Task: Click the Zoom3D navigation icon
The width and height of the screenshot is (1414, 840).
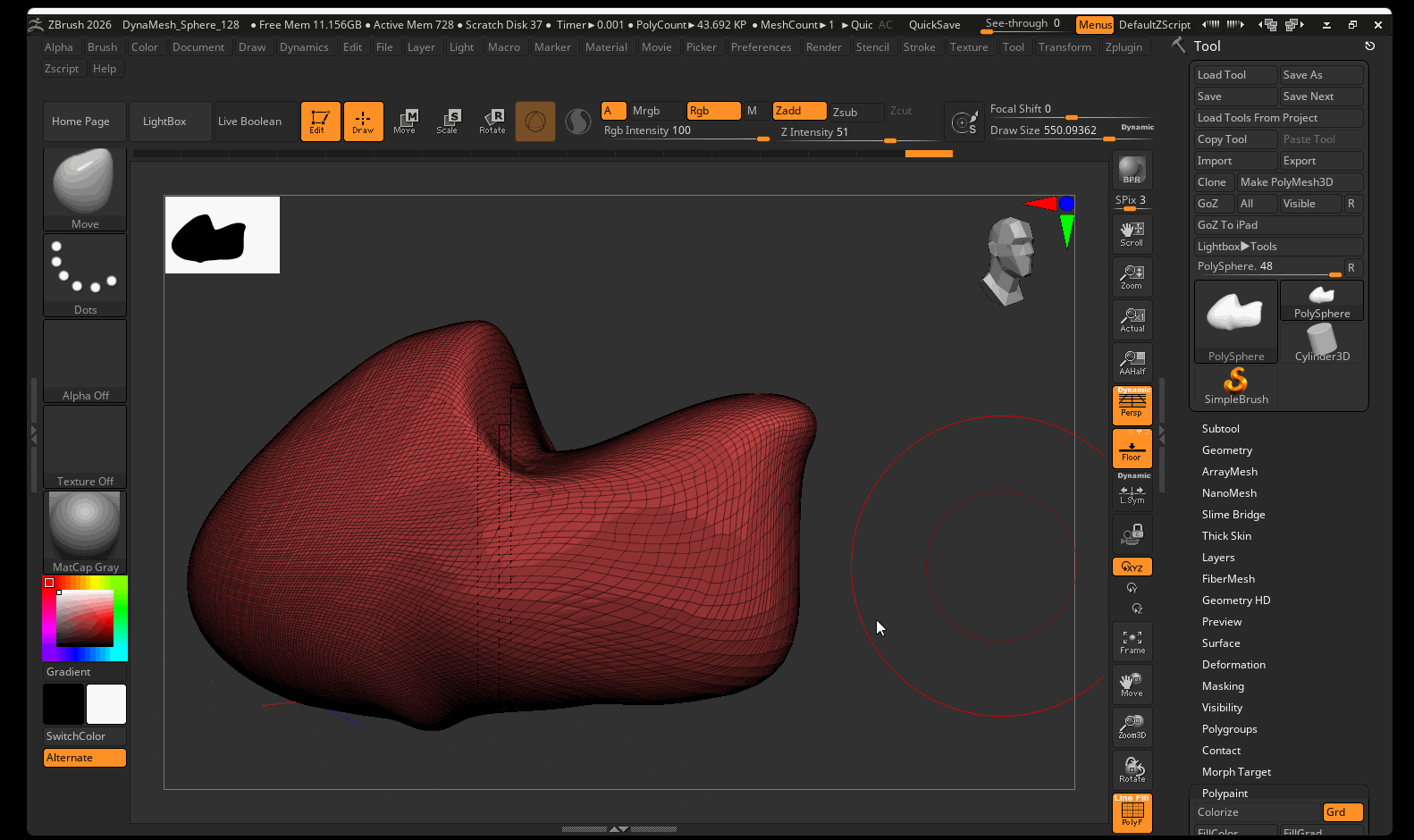Action: coord(1132,727)
